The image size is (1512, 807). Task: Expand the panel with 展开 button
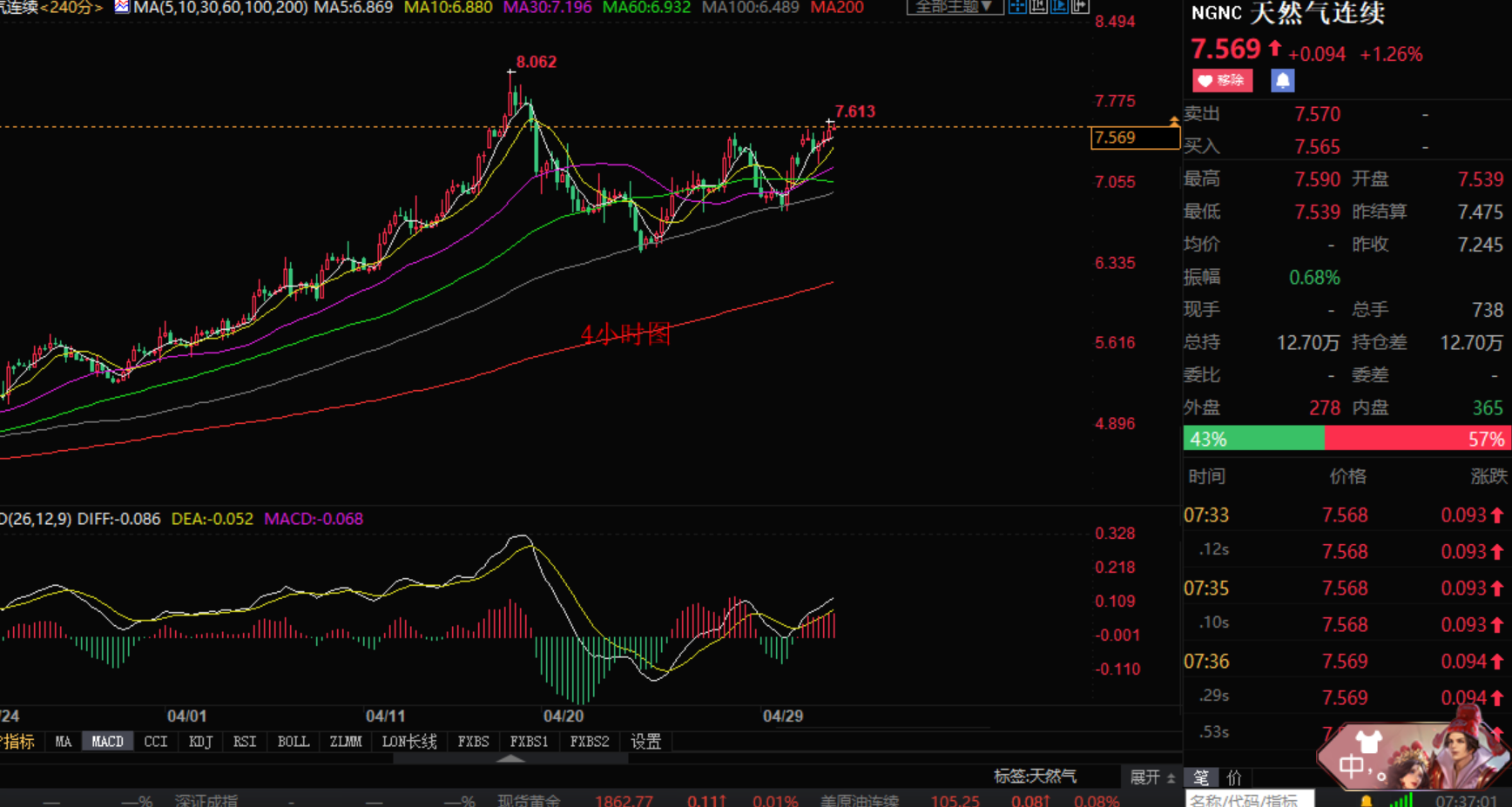click(1151, 777)
